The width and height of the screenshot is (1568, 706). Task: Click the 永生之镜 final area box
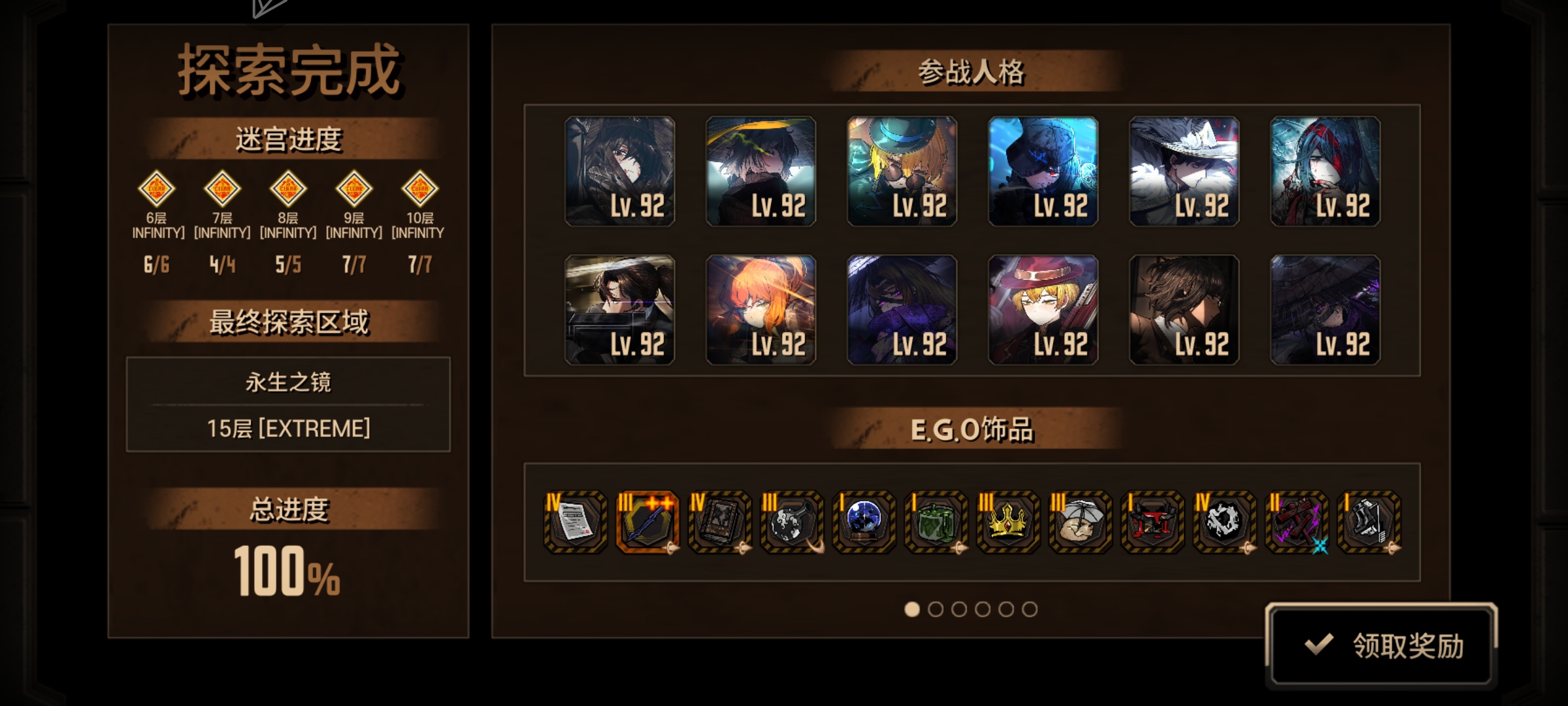[x=288, y=405]
